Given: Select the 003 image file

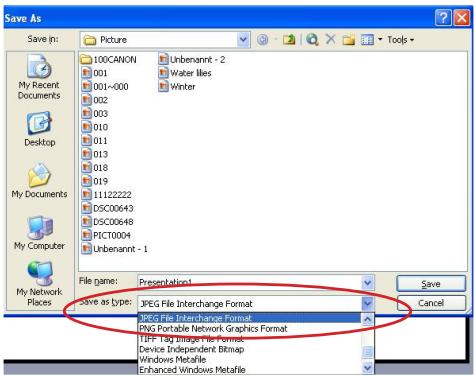Looking at the screenshot, I should (x=95, y=114).
